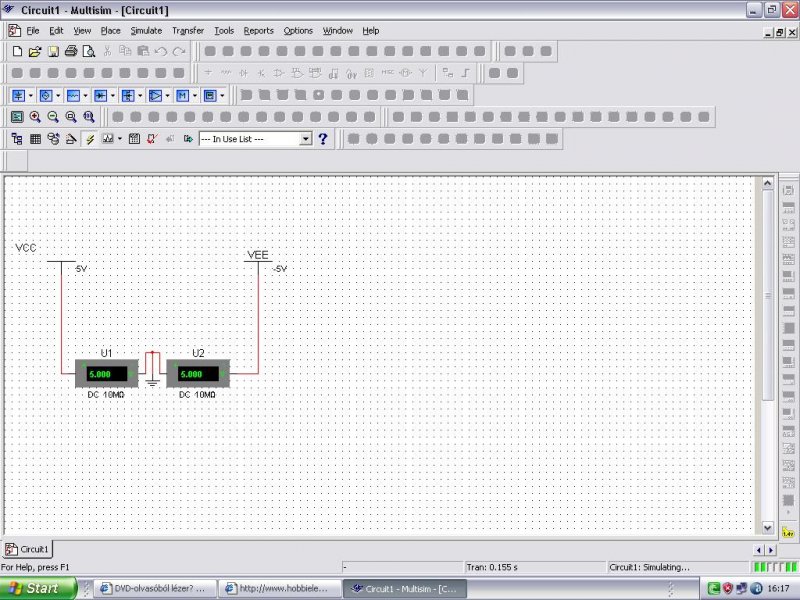Image resolution: width=800 pixels, height=600 pixels.
Task: Zoom to selected area
Action: [71, 117]
